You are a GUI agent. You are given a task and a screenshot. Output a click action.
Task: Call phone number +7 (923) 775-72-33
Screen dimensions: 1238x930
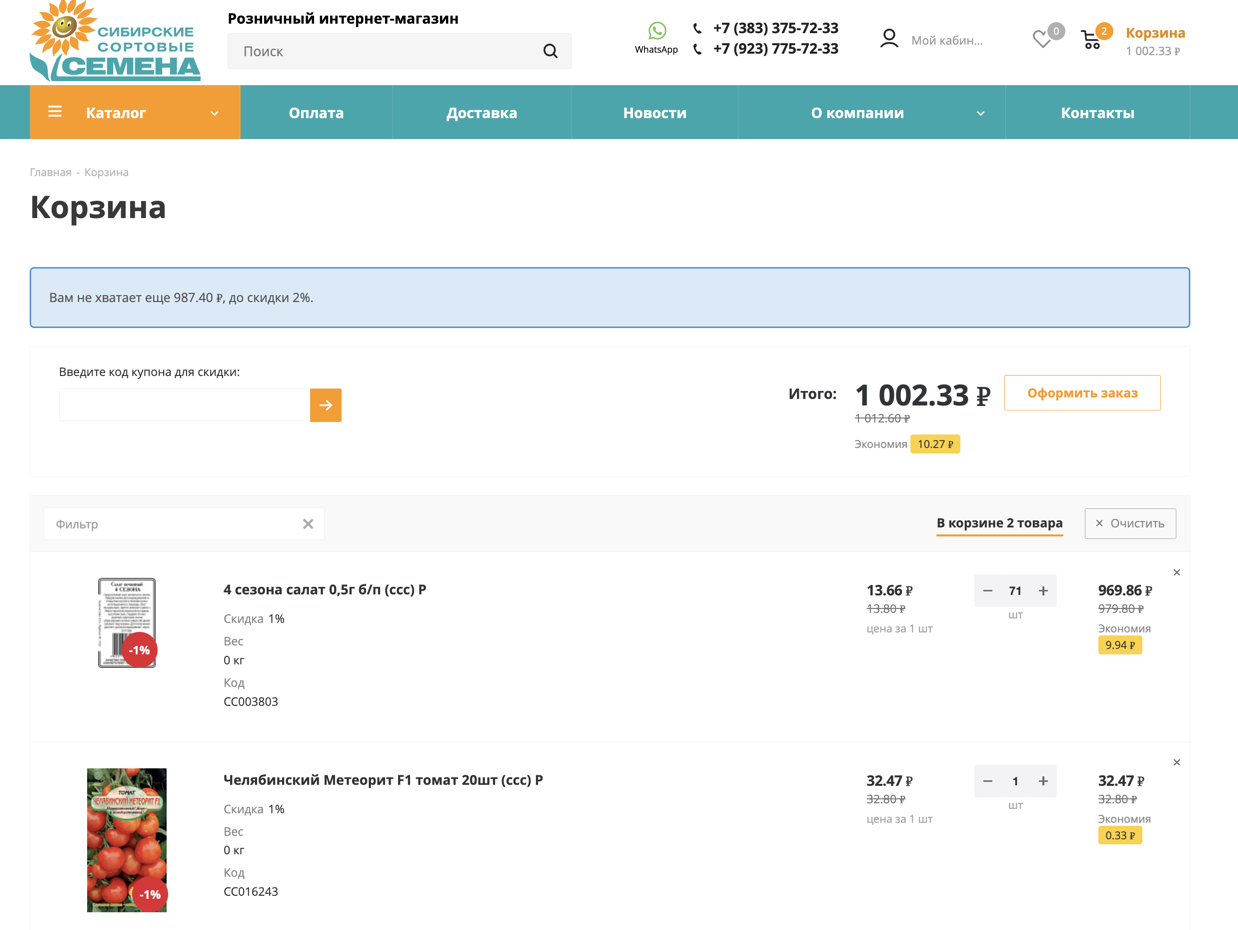pos(775,48)
